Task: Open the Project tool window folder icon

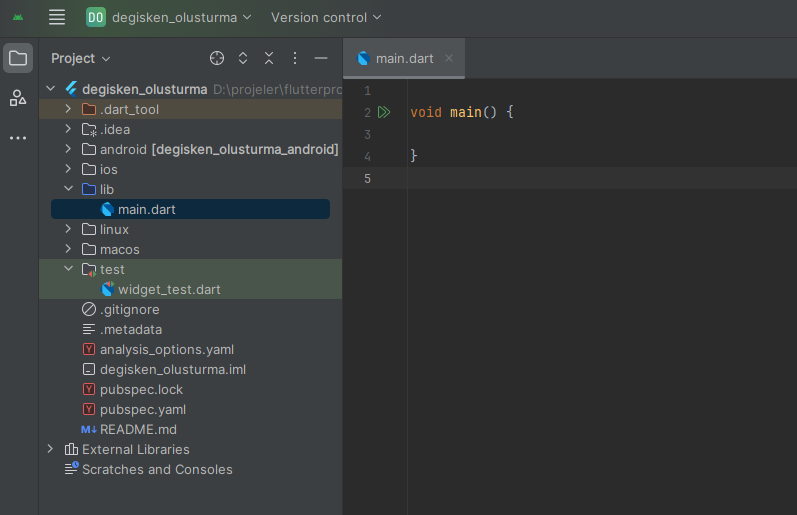Action: click(18, 58)
